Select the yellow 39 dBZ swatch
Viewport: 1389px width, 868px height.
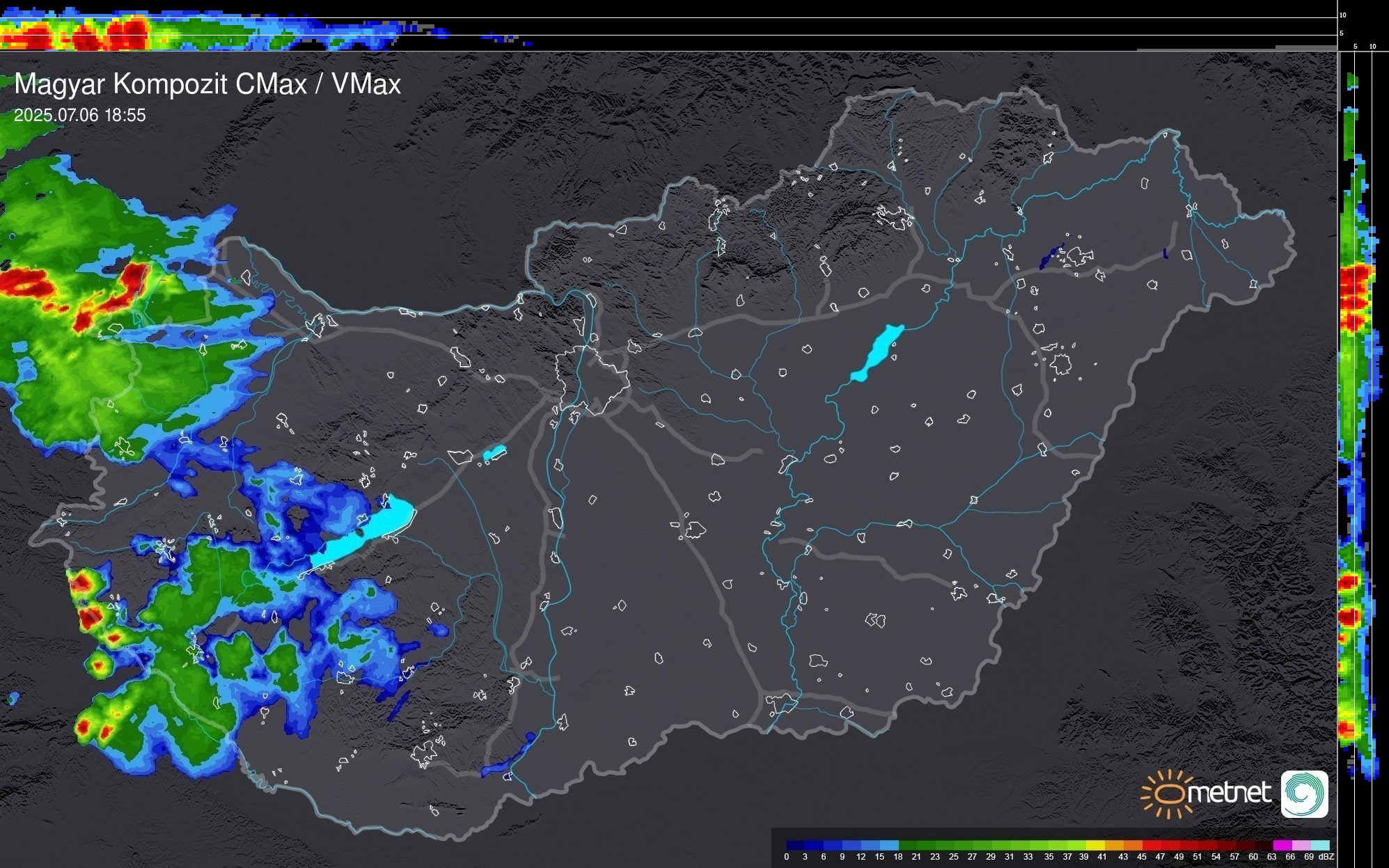click(x=1095, y=845)
